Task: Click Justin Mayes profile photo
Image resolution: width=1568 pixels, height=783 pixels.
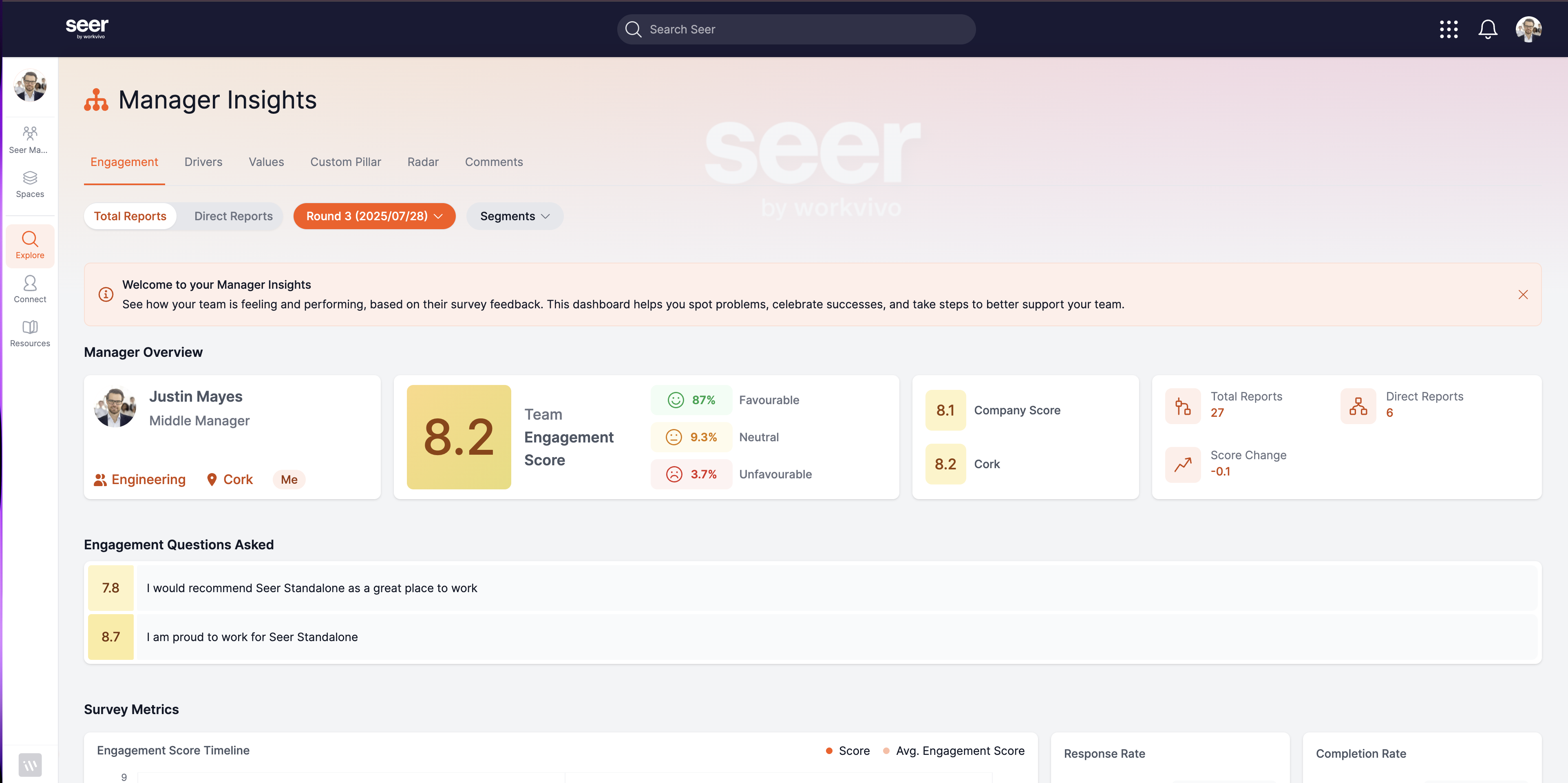Action: point(115,407)
